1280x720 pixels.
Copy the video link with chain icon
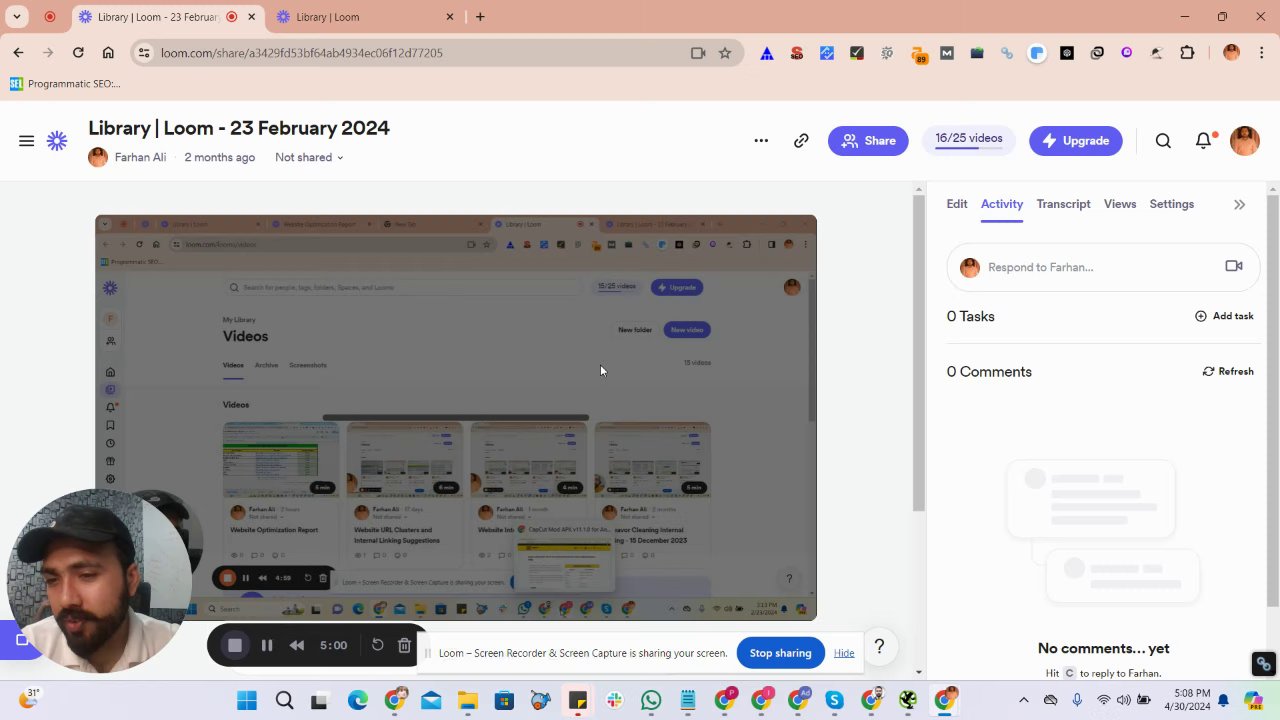pos(801,141)
